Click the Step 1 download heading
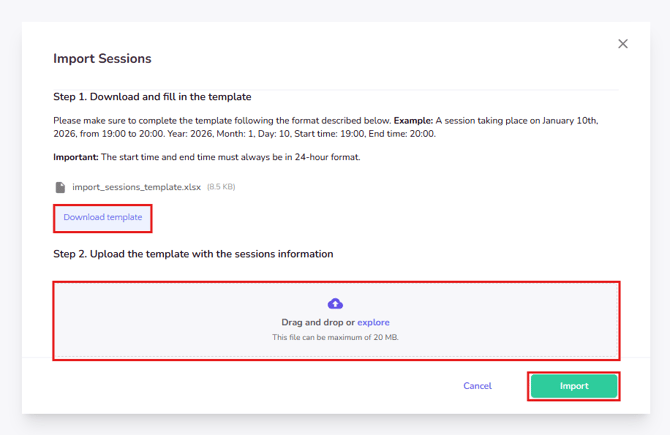 click(x=152, y=97)
